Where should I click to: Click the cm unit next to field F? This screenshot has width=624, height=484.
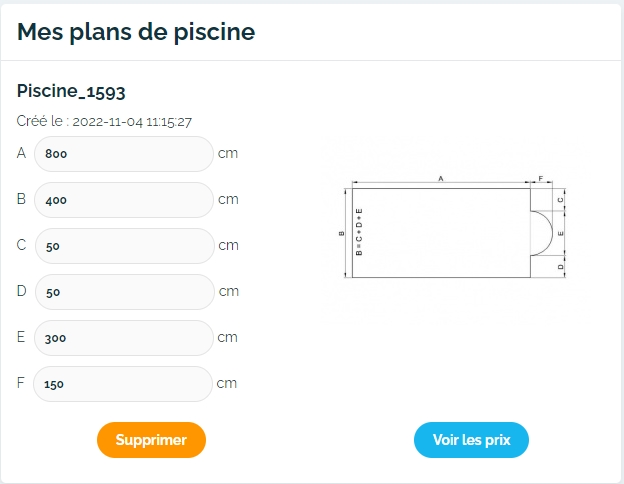coord(228,384)
